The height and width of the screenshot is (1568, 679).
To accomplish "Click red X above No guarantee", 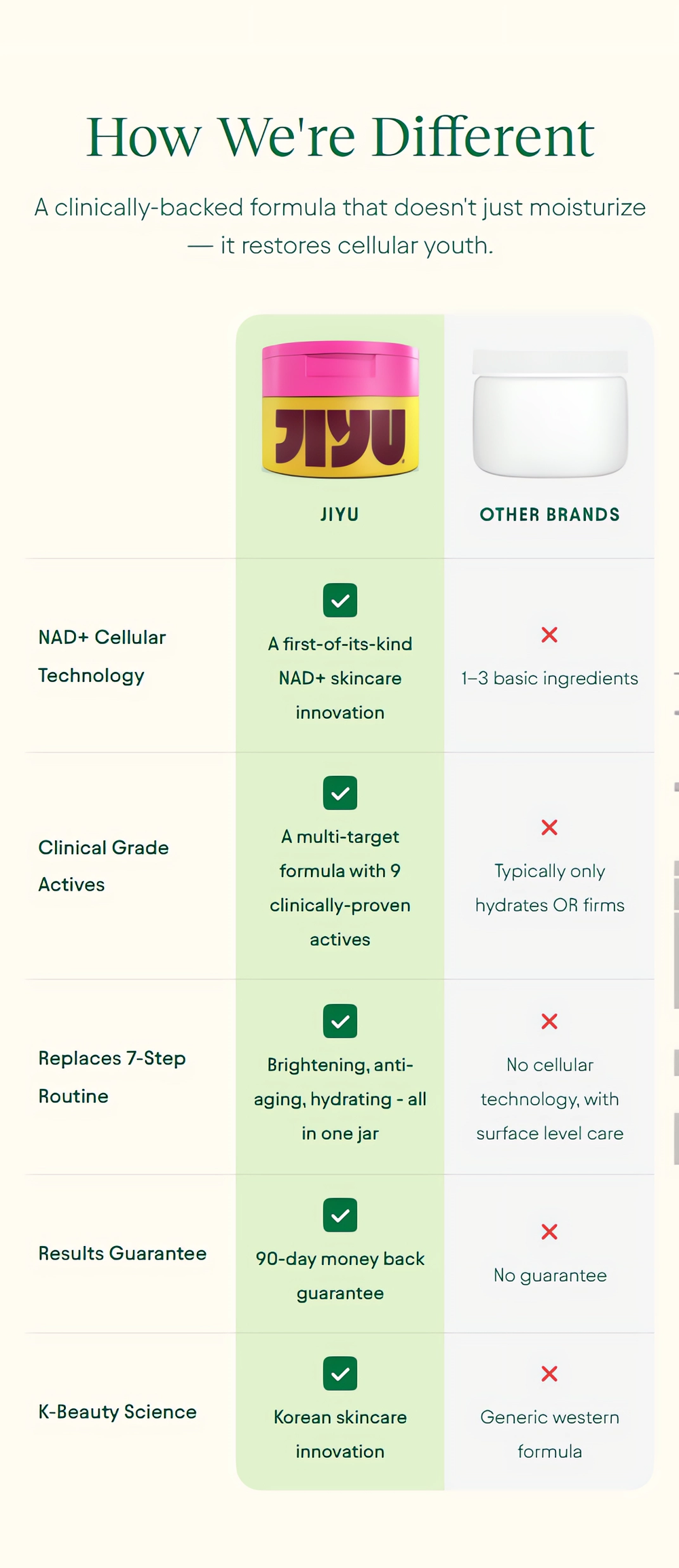I will (x=549, y=1232).
